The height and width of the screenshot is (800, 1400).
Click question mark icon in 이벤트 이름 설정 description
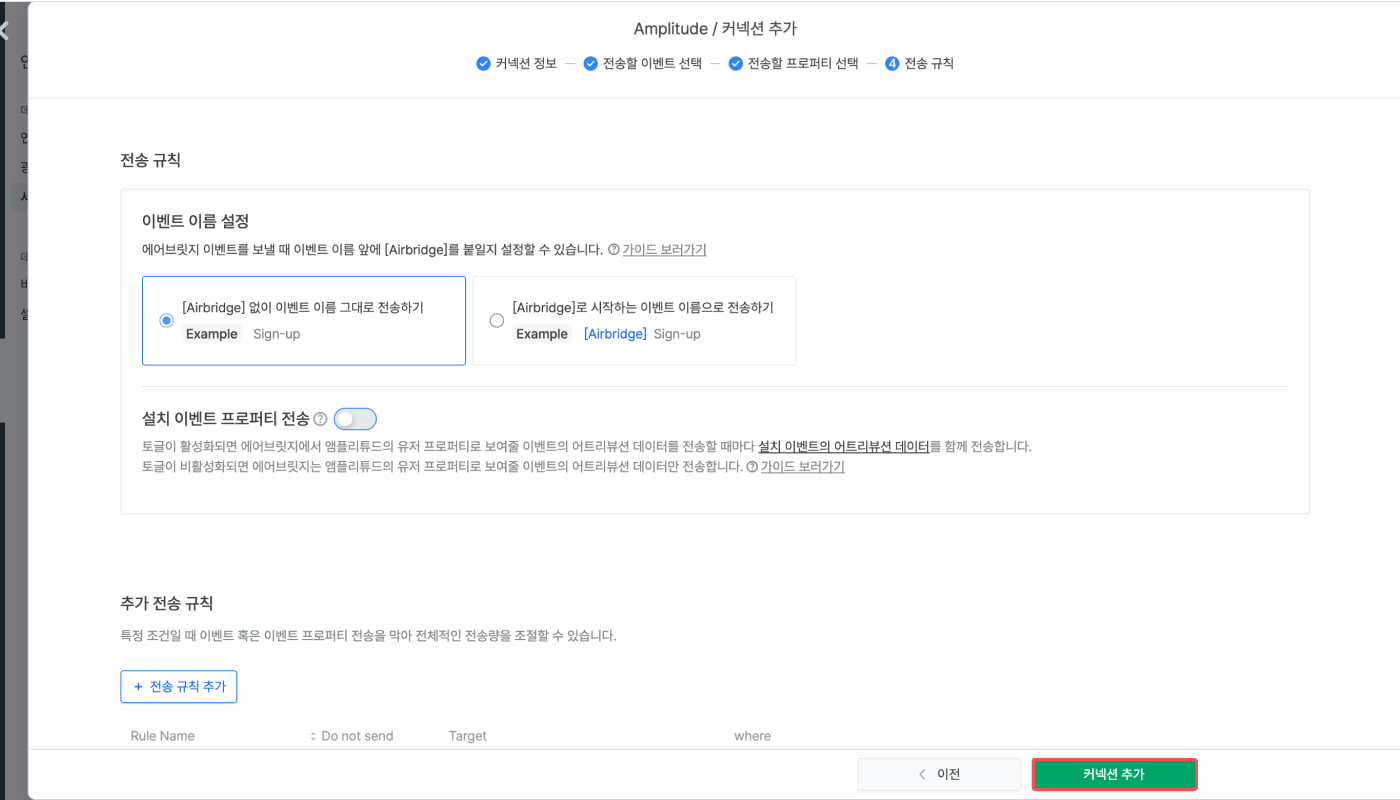pos(613,250)
